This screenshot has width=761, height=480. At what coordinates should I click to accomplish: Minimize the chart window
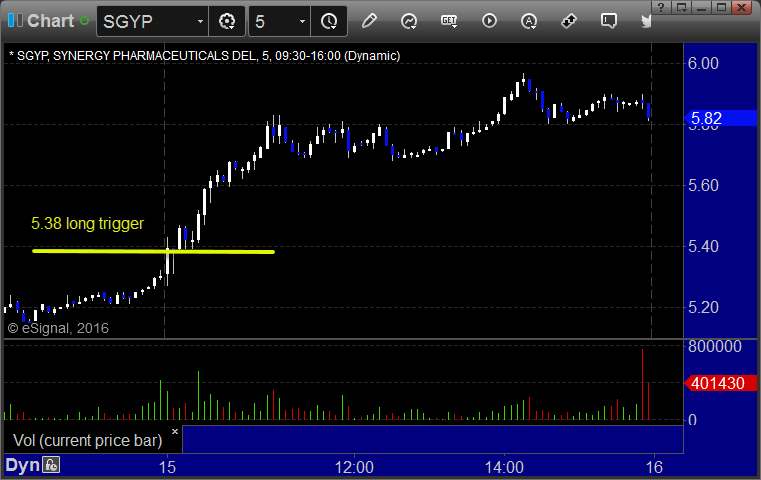click(701, 8)
